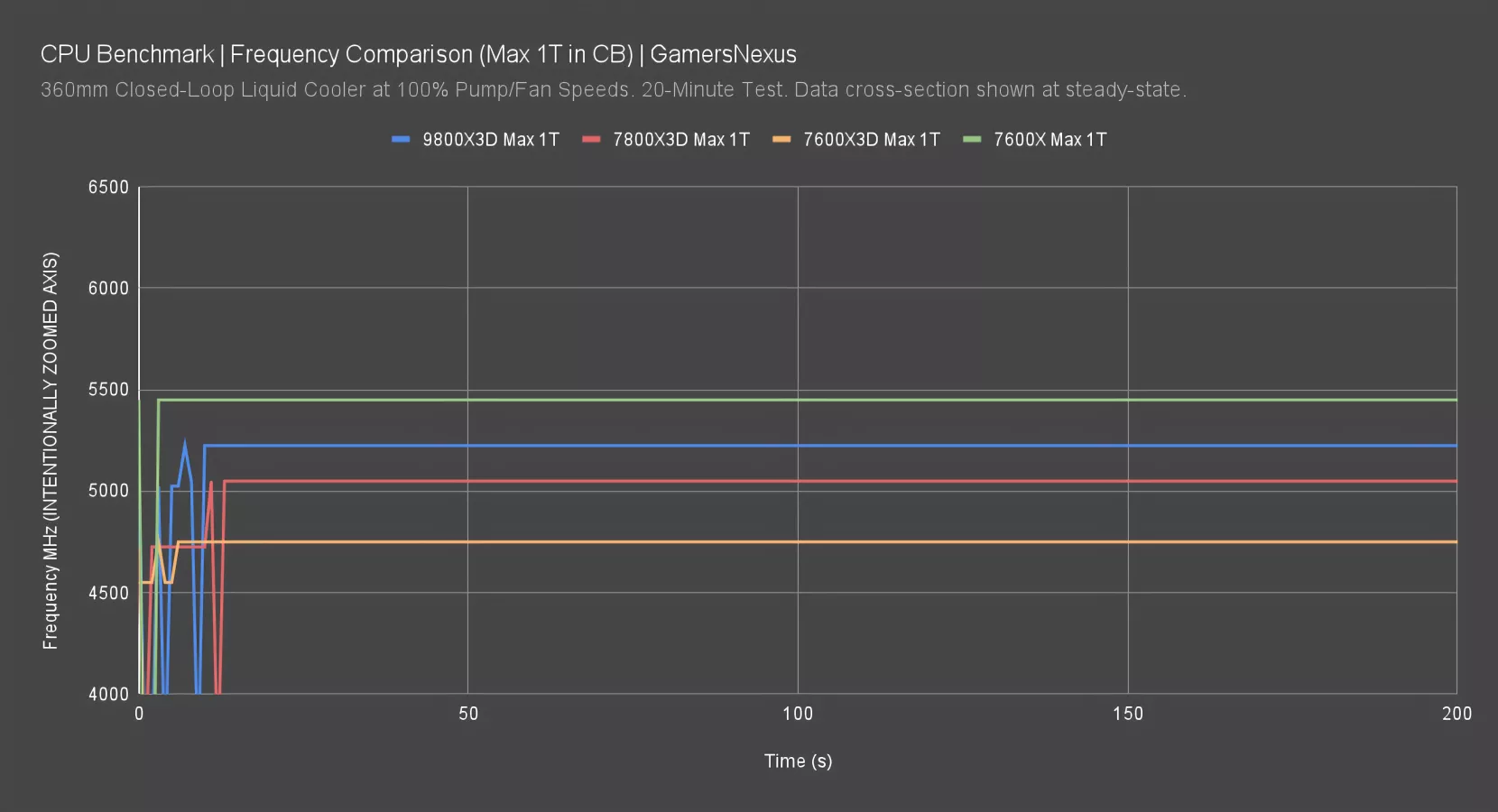Click the orange 7600X3D legend color swatch
The height and width of the screenshot is (812, 1498).
(x=781, y=140)
